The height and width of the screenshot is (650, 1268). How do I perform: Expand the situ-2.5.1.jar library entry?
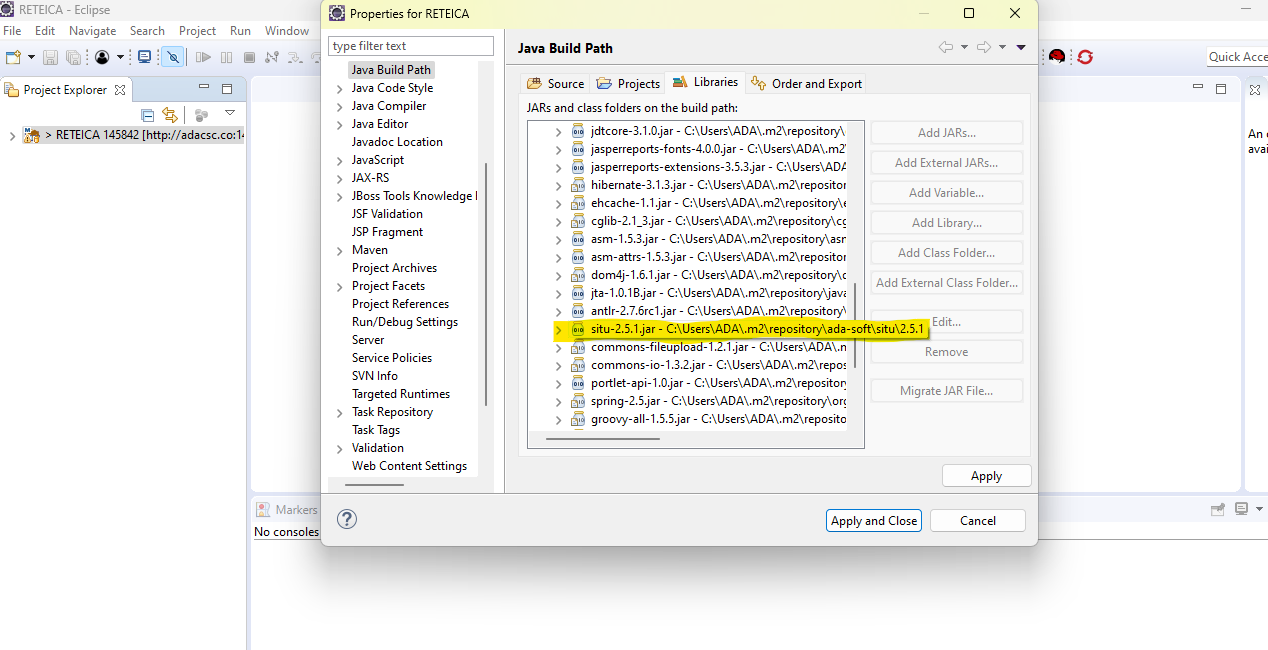pos(559,329)
